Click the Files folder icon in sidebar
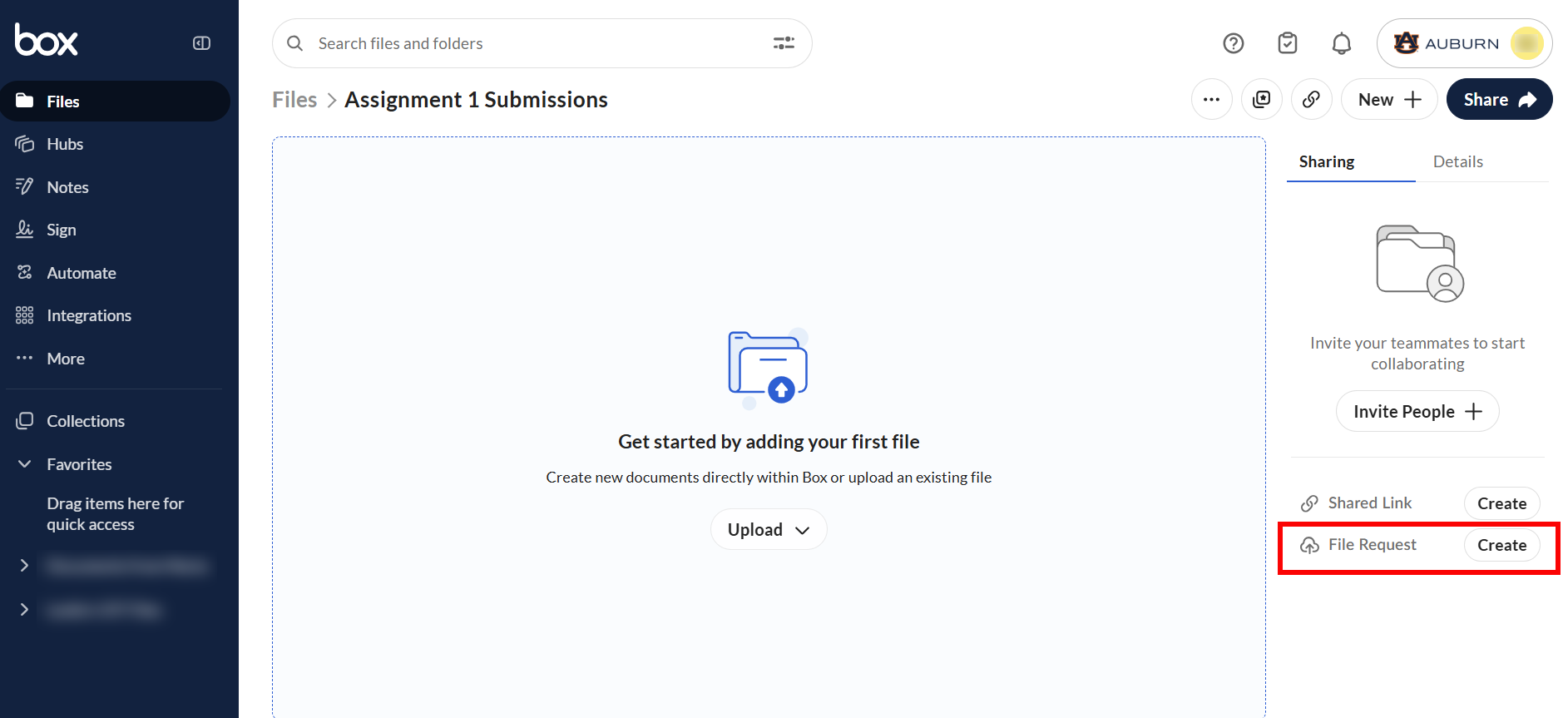This screenshot has height=718, width=1568. 25,101
